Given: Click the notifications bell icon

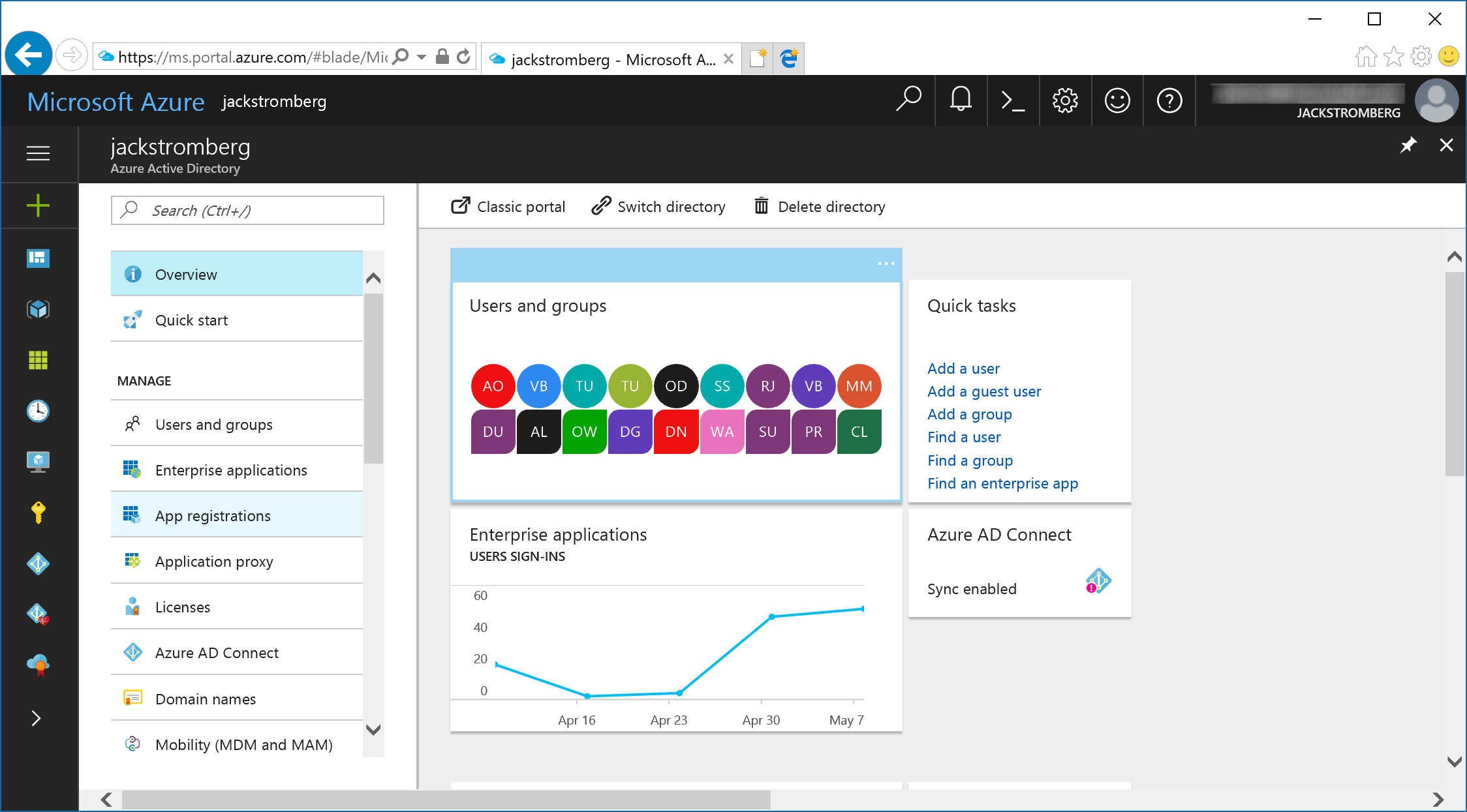Looking at the screenshot, I should pyautogui.click(x=961, y=101).
